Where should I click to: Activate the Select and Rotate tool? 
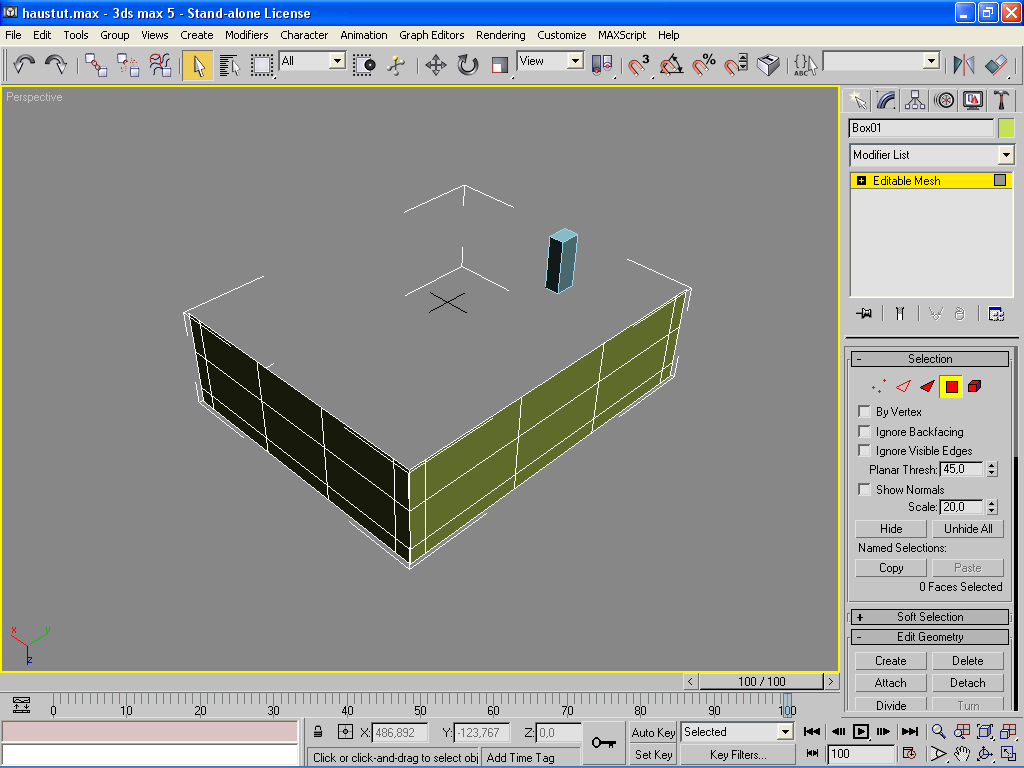click(467, 65)
